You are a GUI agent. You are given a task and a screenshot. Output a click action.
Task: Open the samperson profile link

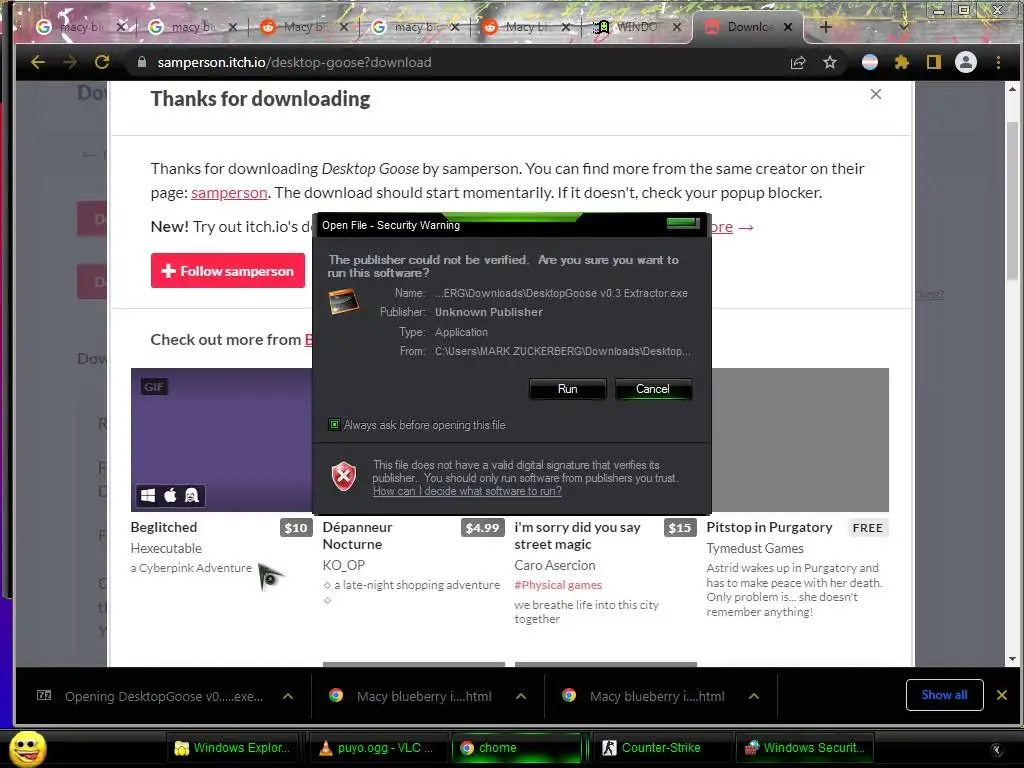[x=229, y=193]
